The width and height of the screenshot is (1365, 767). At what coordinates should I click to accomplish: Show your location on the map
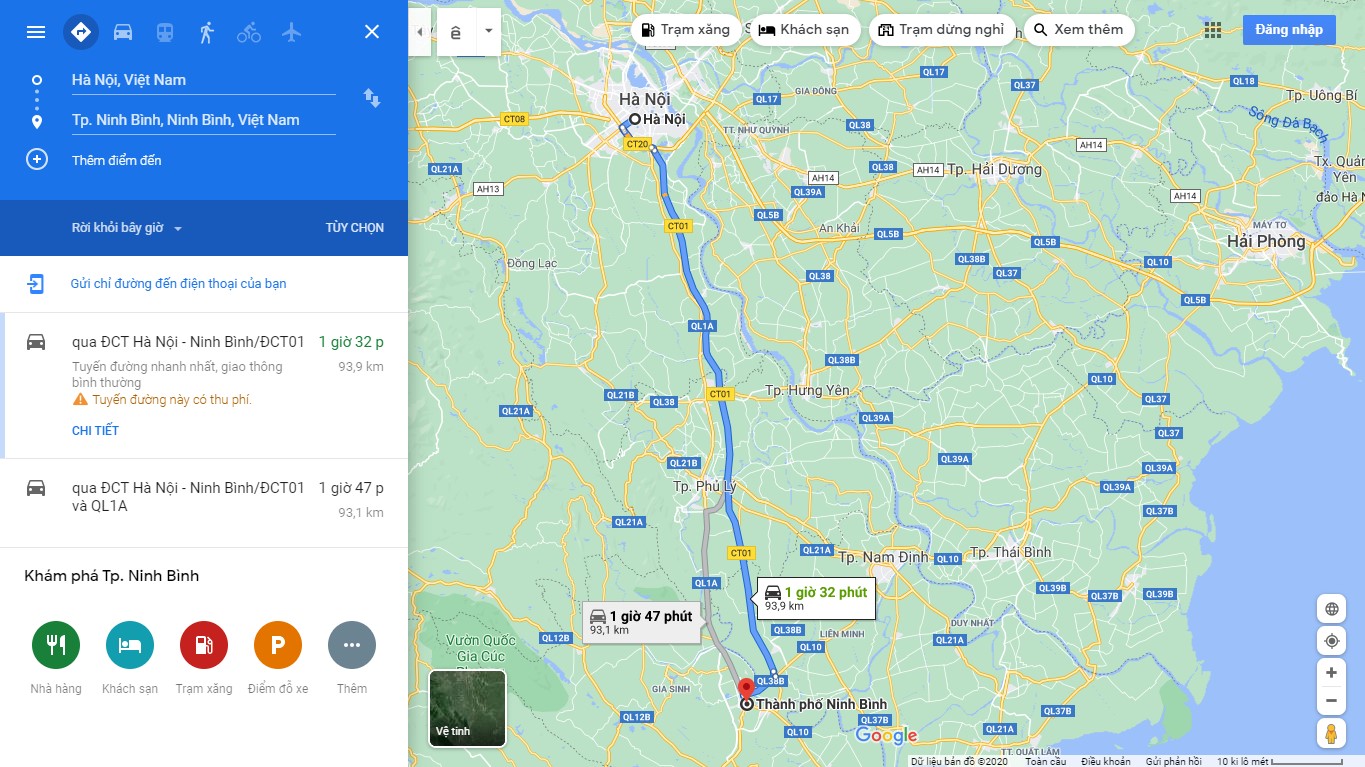1331,641
